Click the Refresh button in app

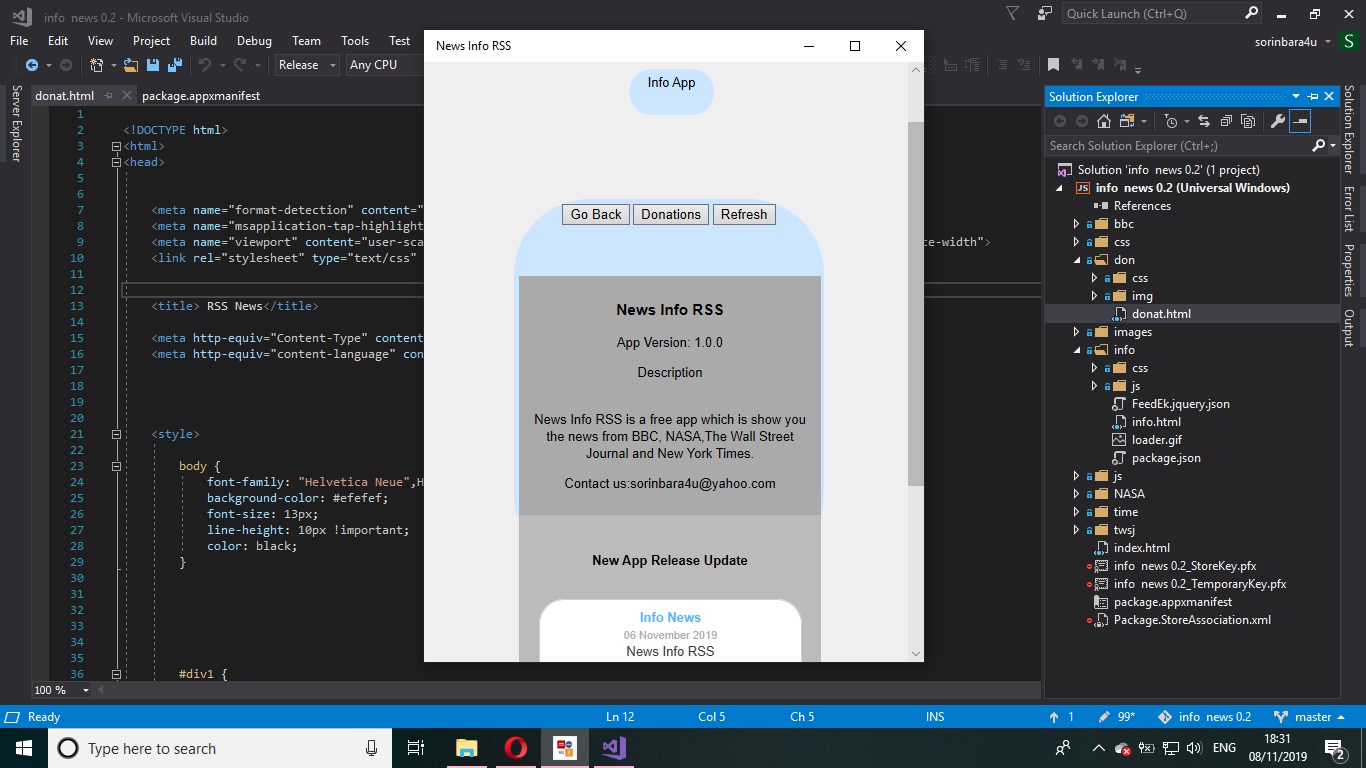[x=744, y=214]
